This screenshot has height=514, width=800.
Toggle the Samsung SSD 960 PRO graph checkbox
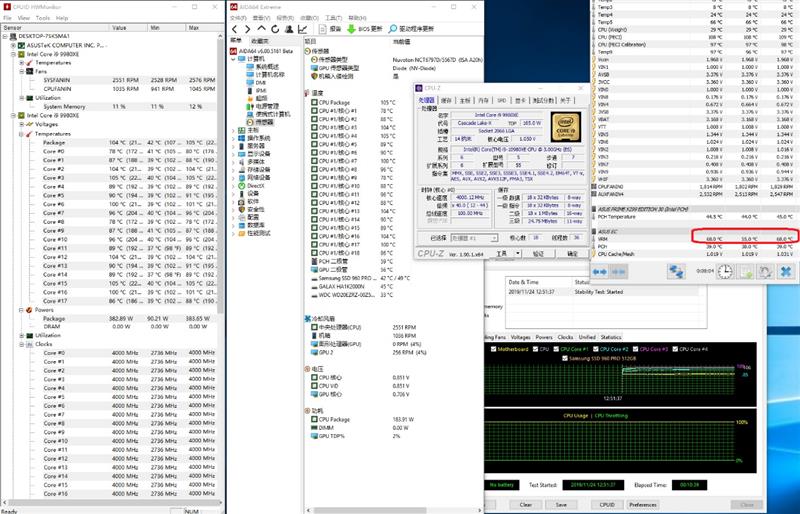click(564, 358)
